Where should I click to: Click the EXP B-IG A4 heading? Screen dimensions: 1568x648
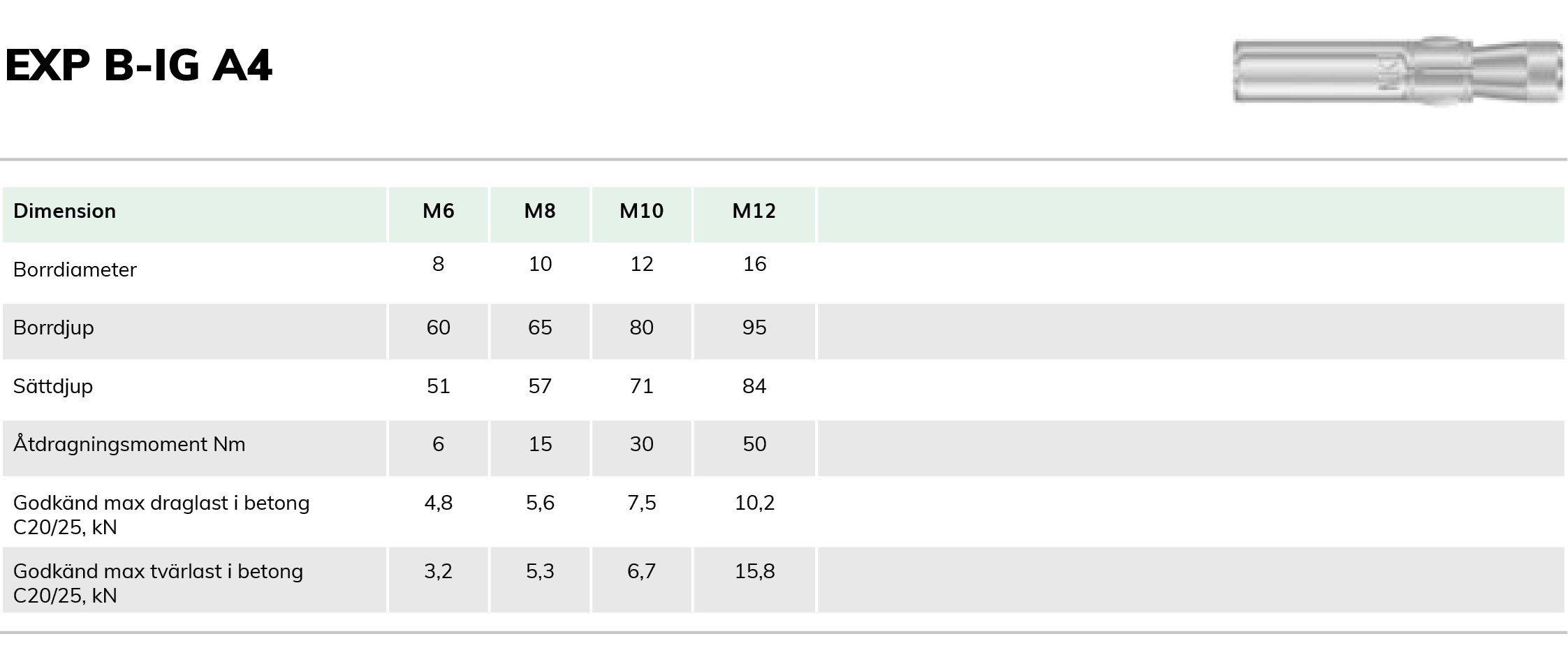[x=138, y=66]
